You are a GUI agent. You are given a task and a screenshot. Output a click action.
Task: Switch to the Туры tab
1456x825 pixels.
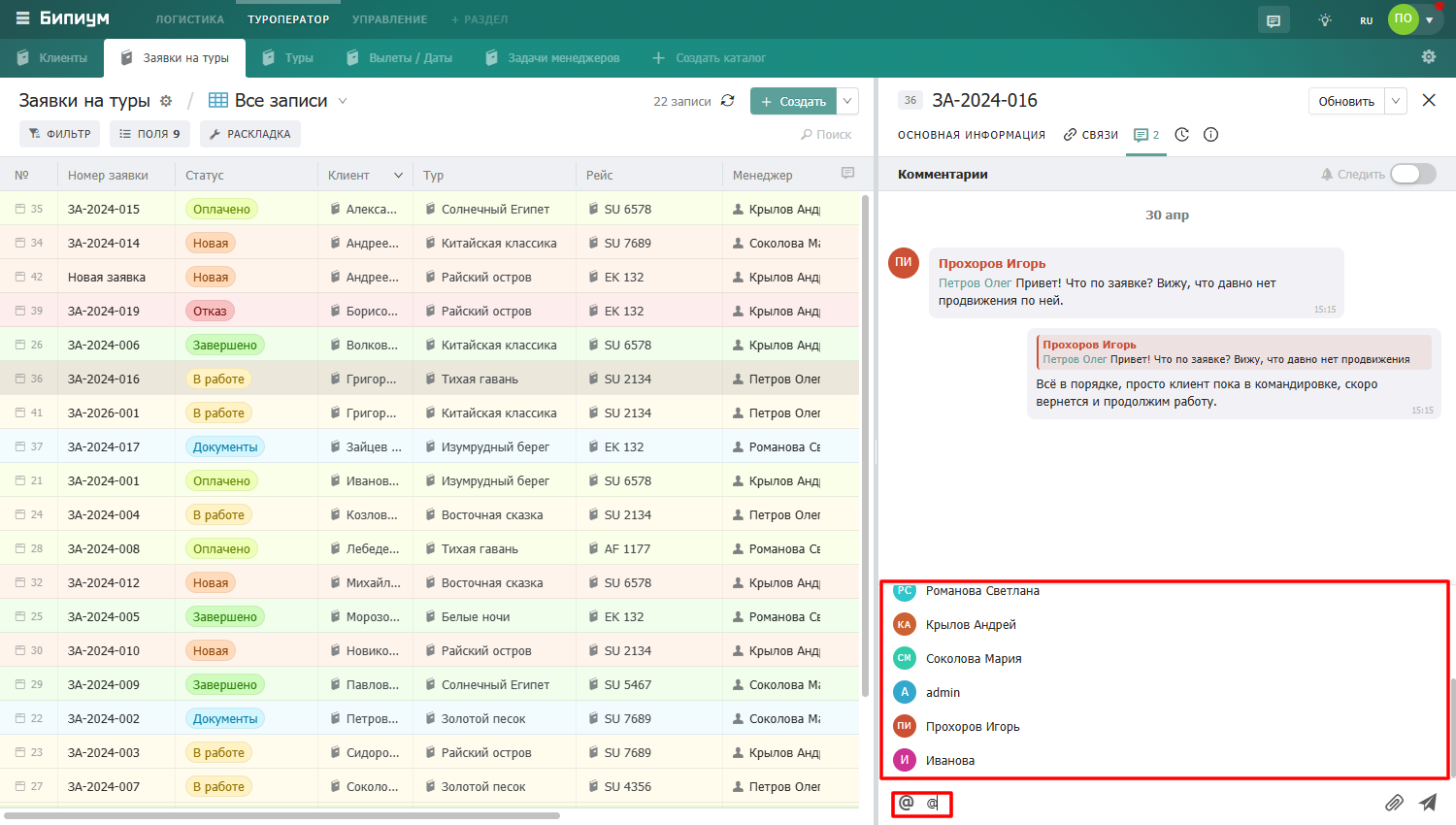pyautogui.click(x=287, y=58)
